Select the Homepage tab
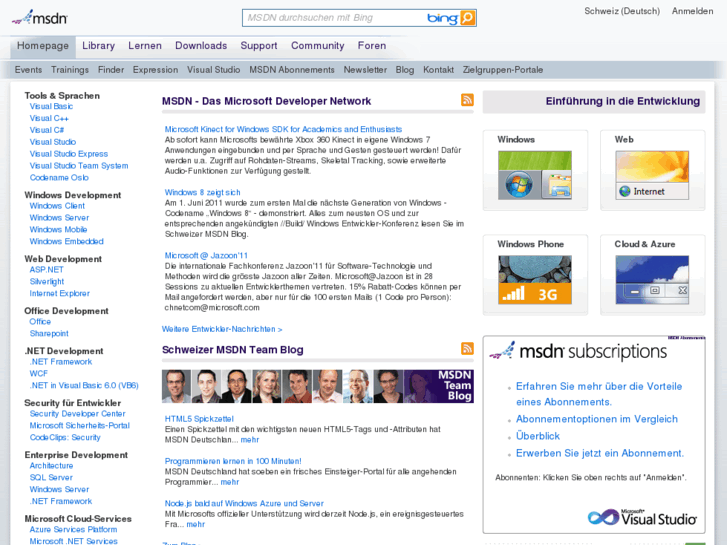 pyautogui.click(x=43, y=46)
